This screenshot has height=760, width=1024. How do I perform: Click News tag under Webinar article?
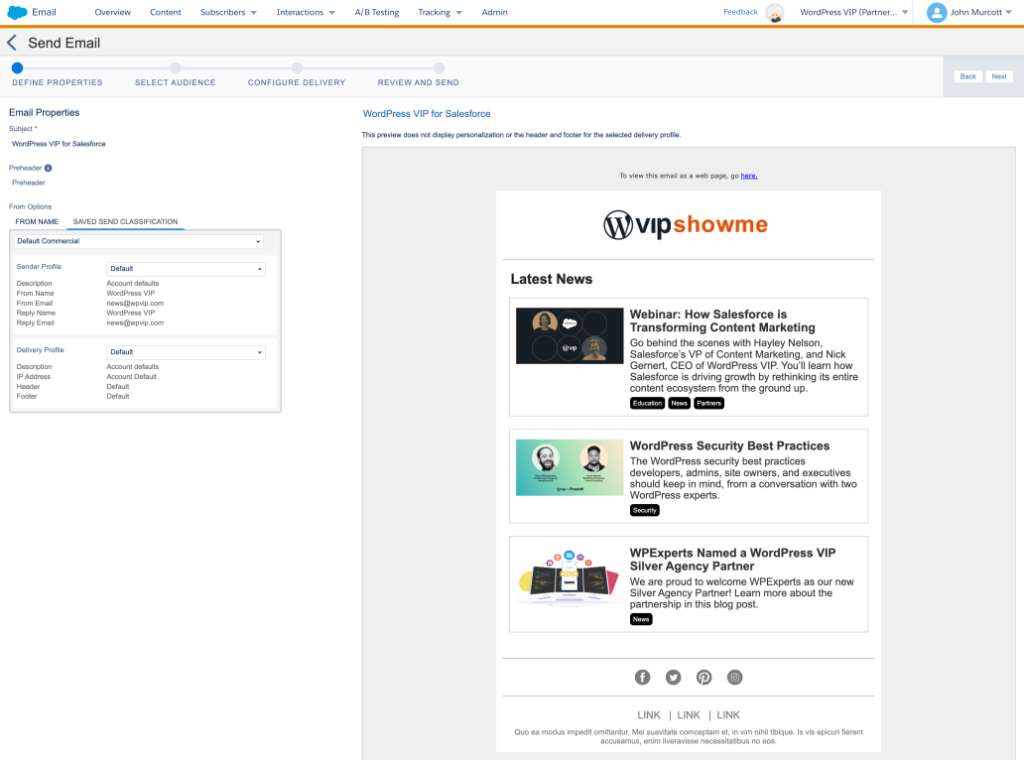tap(679, 404)
